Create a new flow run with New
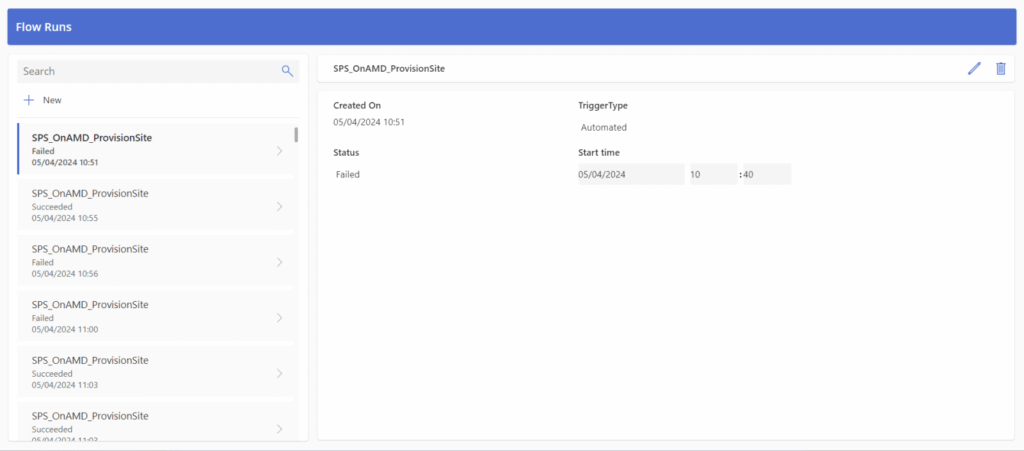 [42, 101]
